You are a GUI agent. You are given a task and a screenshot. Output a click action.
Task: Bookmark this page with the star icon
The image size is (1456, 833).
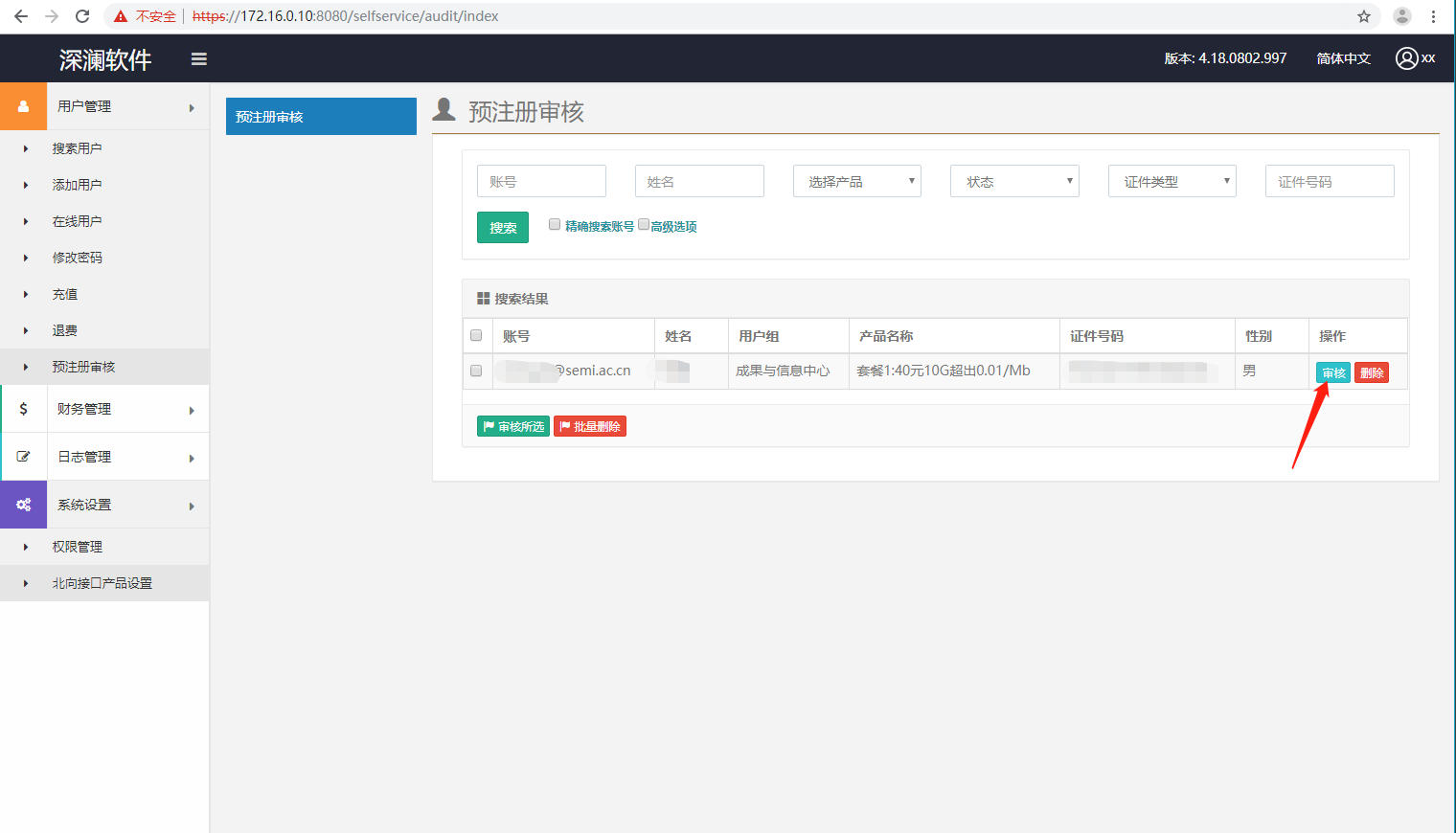[x=1364, y=16]
